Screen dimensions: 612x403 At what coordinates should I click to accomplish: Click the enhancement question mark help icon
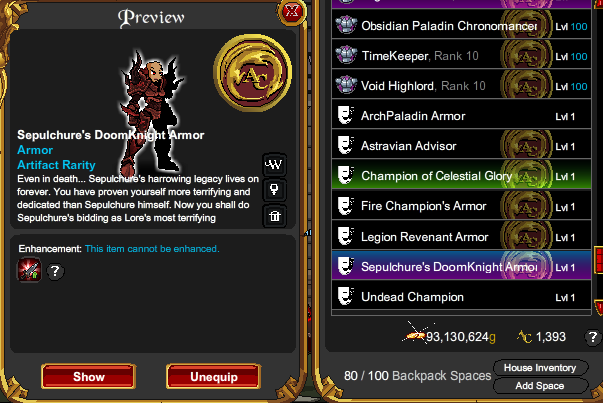tap(55, 271)
